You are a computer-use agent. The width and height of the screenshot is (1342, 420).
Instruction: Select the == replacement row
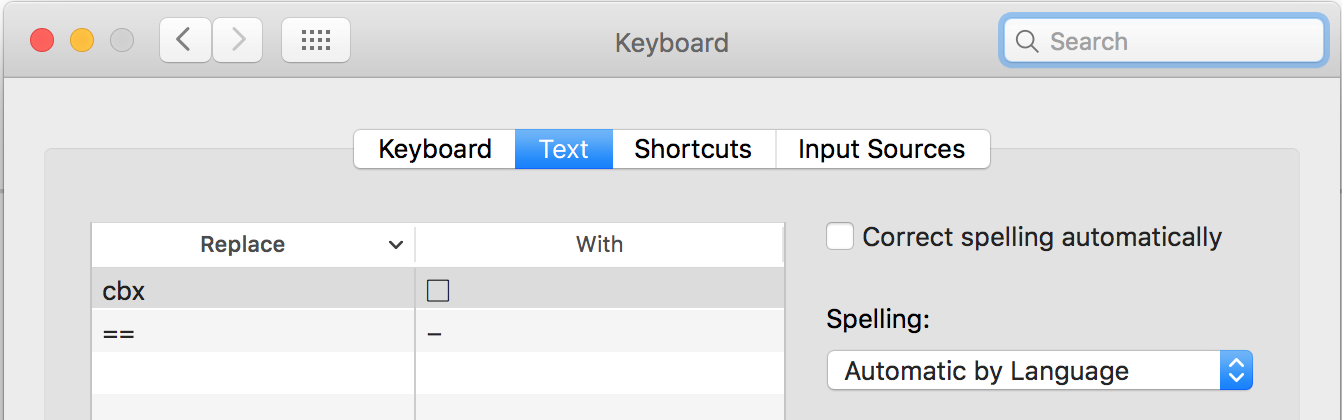(x=250, y=332)
